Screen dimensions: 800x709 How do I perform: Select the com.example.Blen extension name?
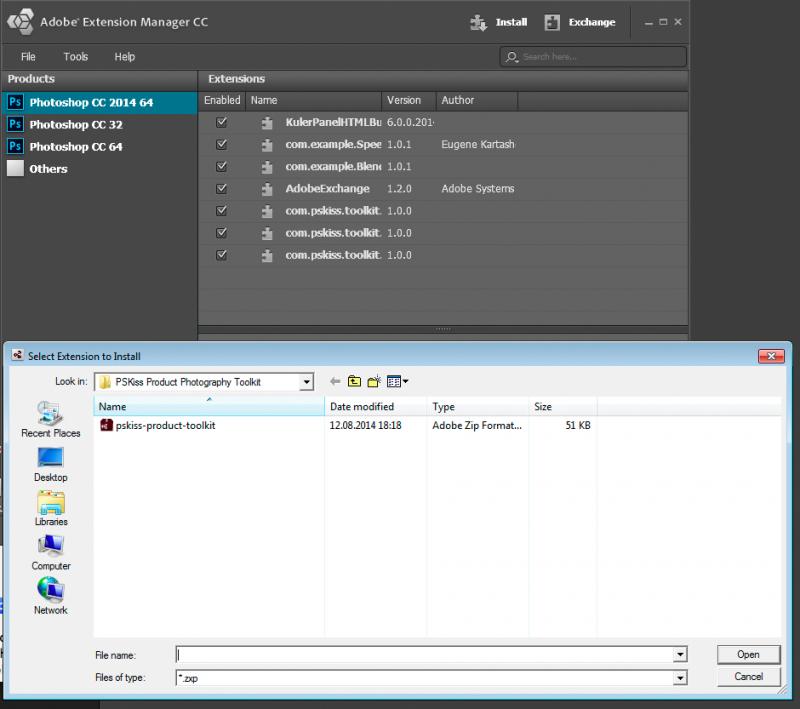pyautogui.click(x=333, y=166)
